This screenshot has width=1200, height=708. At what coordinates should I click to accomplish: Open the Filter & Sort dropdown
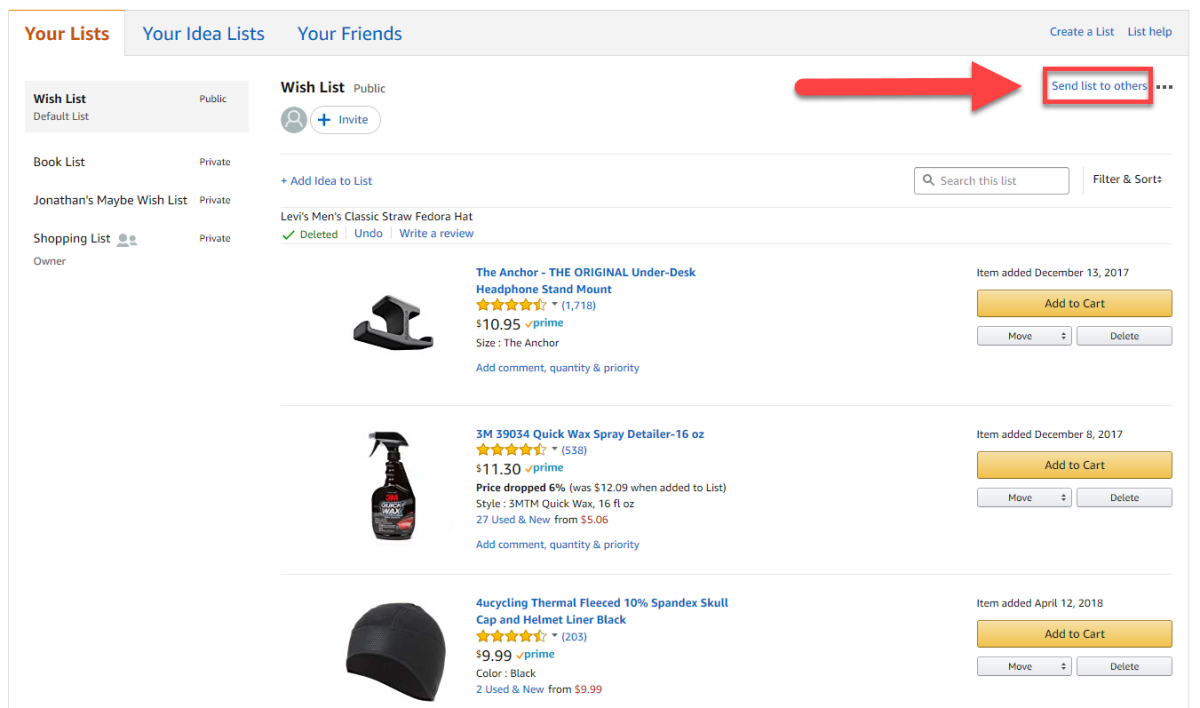click(1127, 180)
